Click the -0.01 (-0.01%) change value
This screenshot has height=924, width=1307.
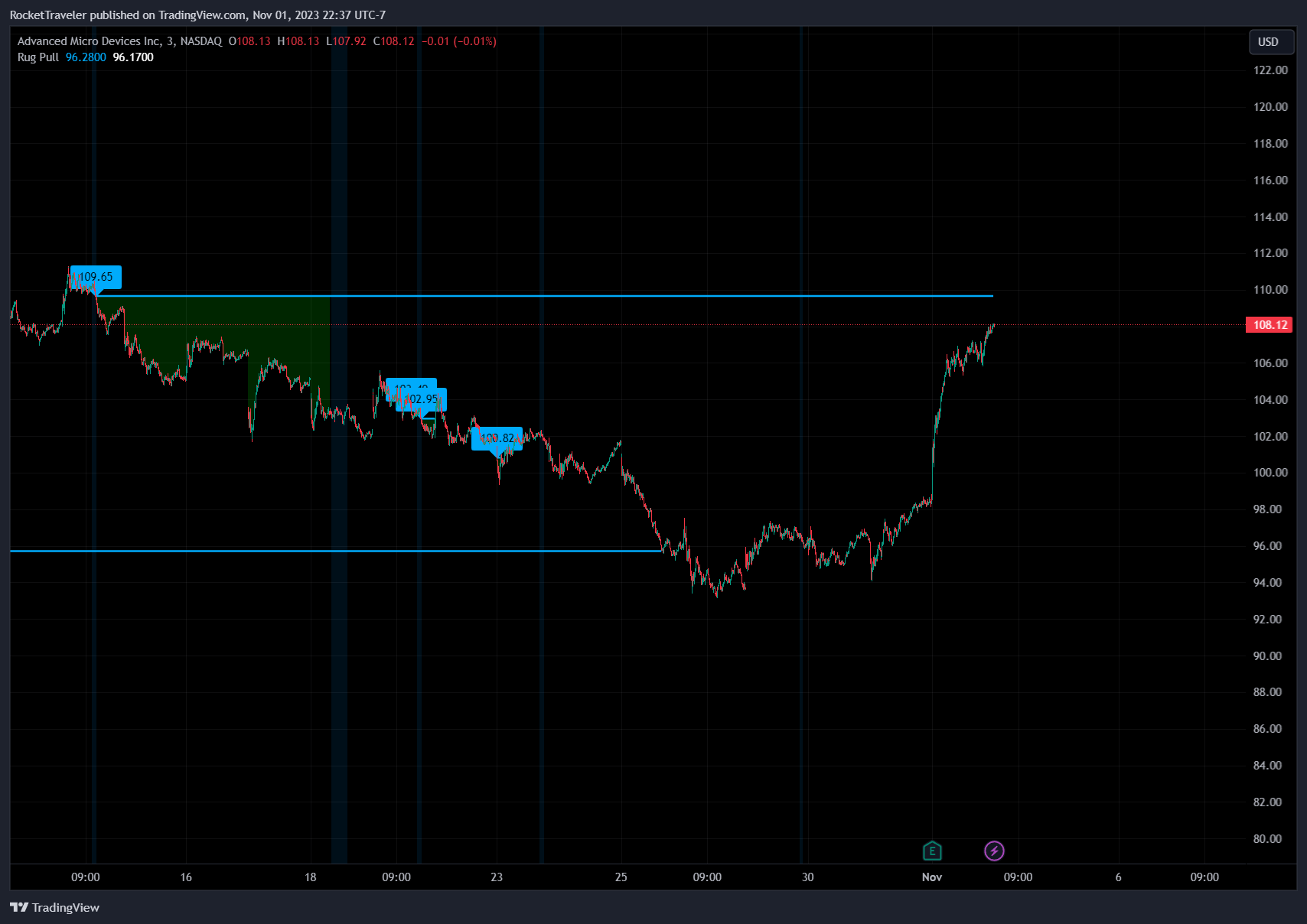pyautogui.click(x=459, y=41)
